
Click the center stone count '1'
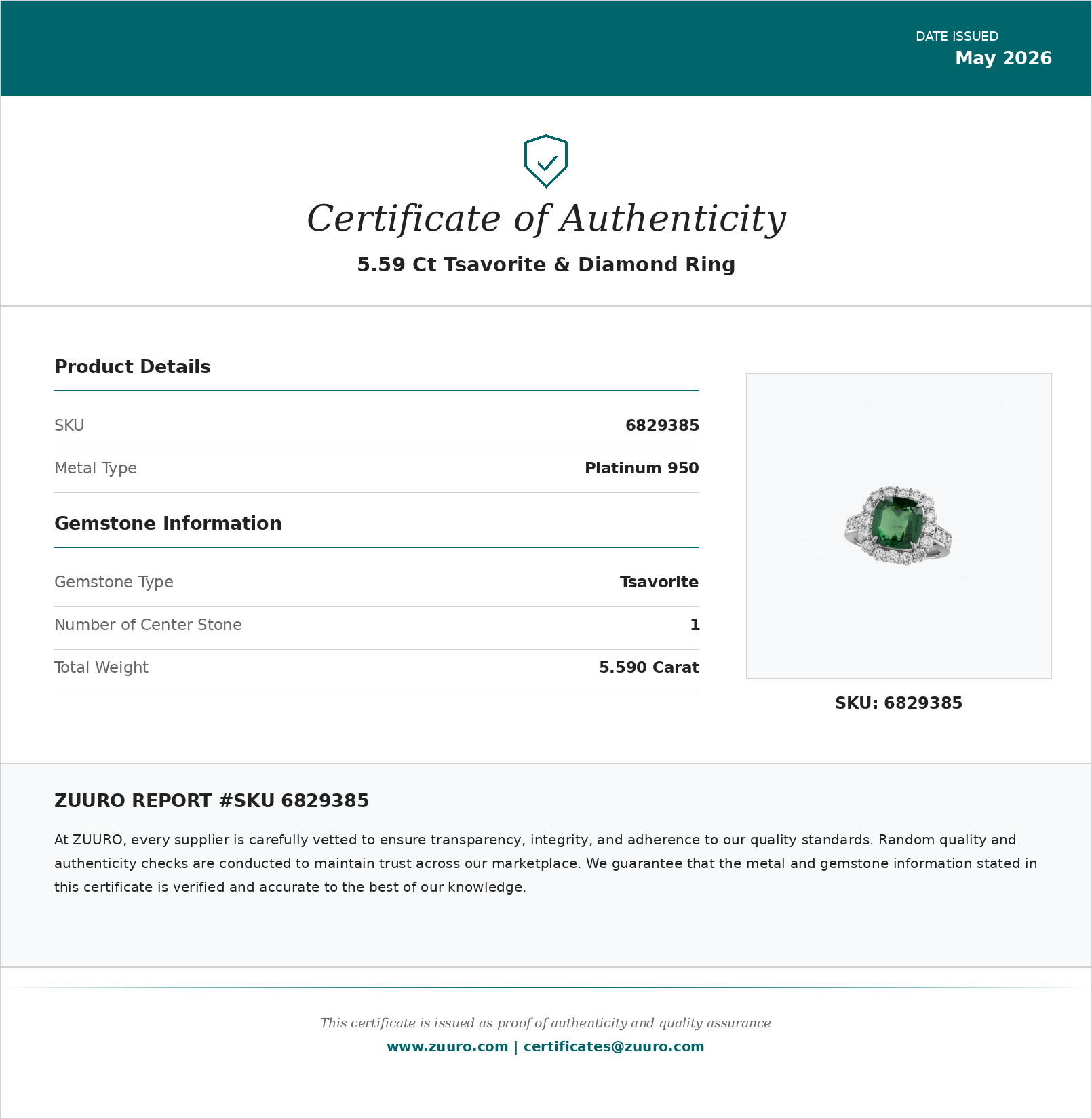coord(695,625)
